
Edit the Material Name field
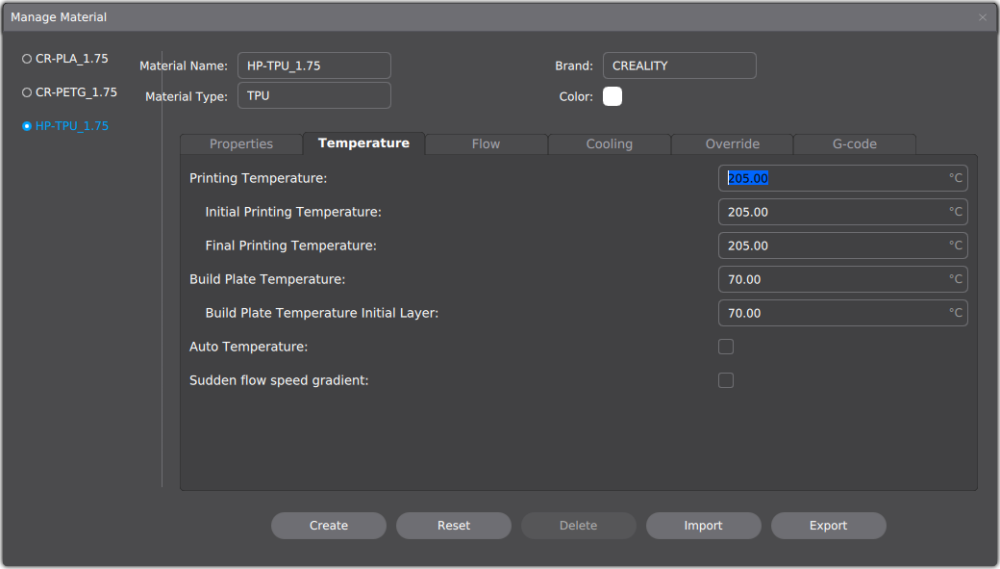pos(313,66)
